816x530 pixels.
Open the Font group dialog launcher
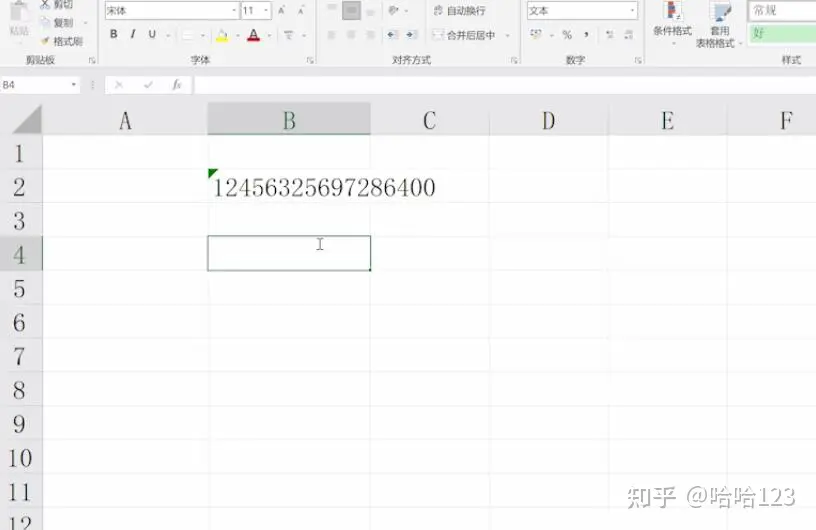[310, 60]
